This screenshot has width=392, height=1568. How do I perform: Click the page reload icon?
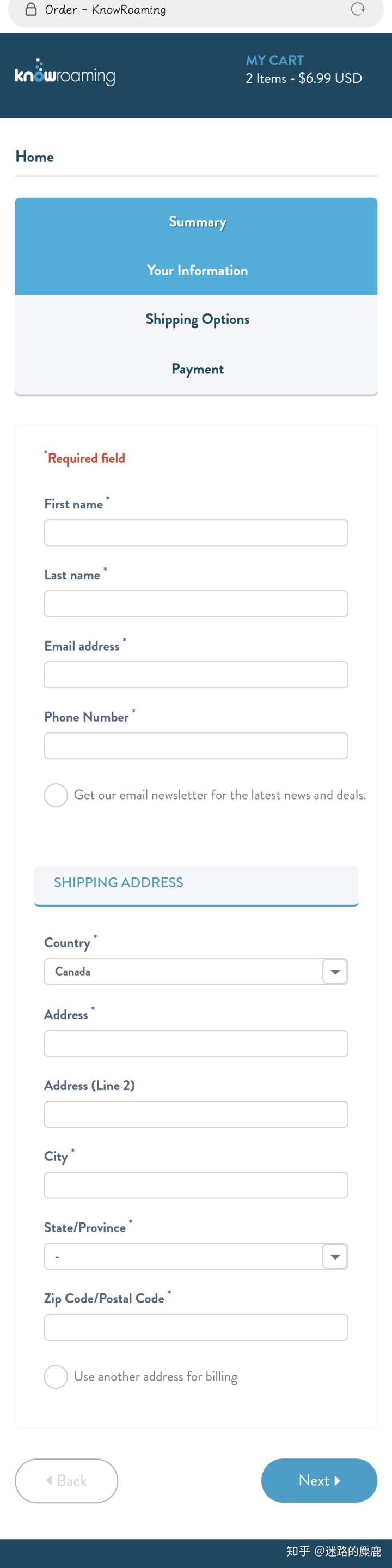pyautogui.click(x=357, y=9)
